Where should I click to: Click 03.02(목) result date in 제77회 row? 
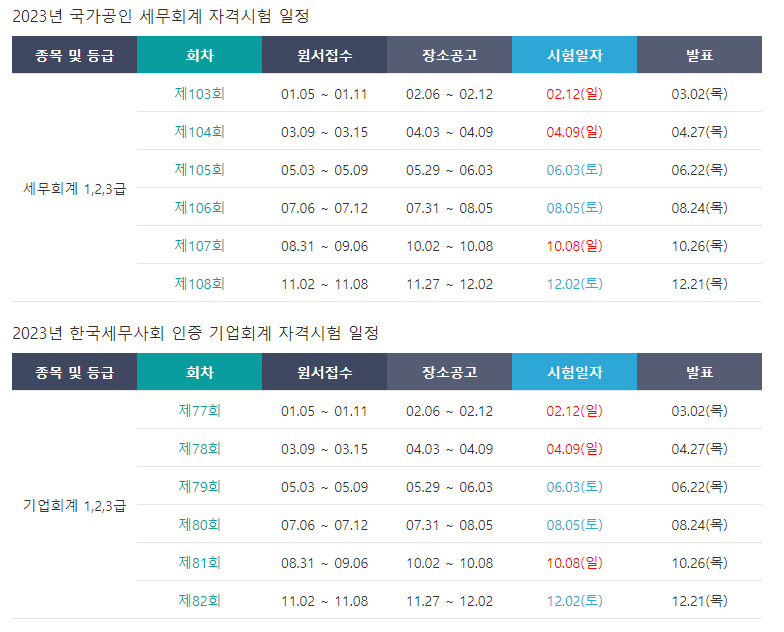pos(700,410)
